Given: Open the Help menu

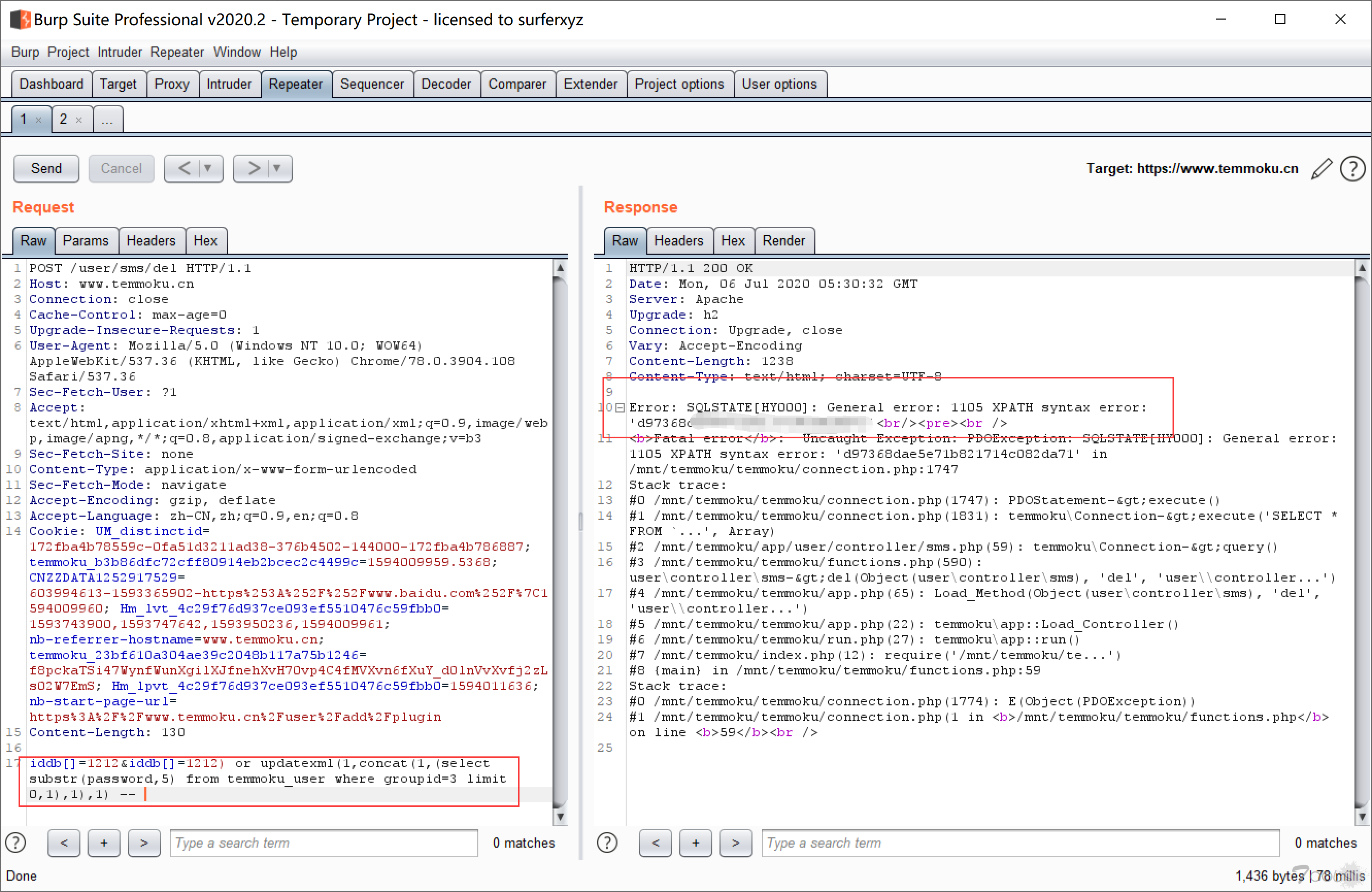Looking at the screenshot, I should click(283, 52).
